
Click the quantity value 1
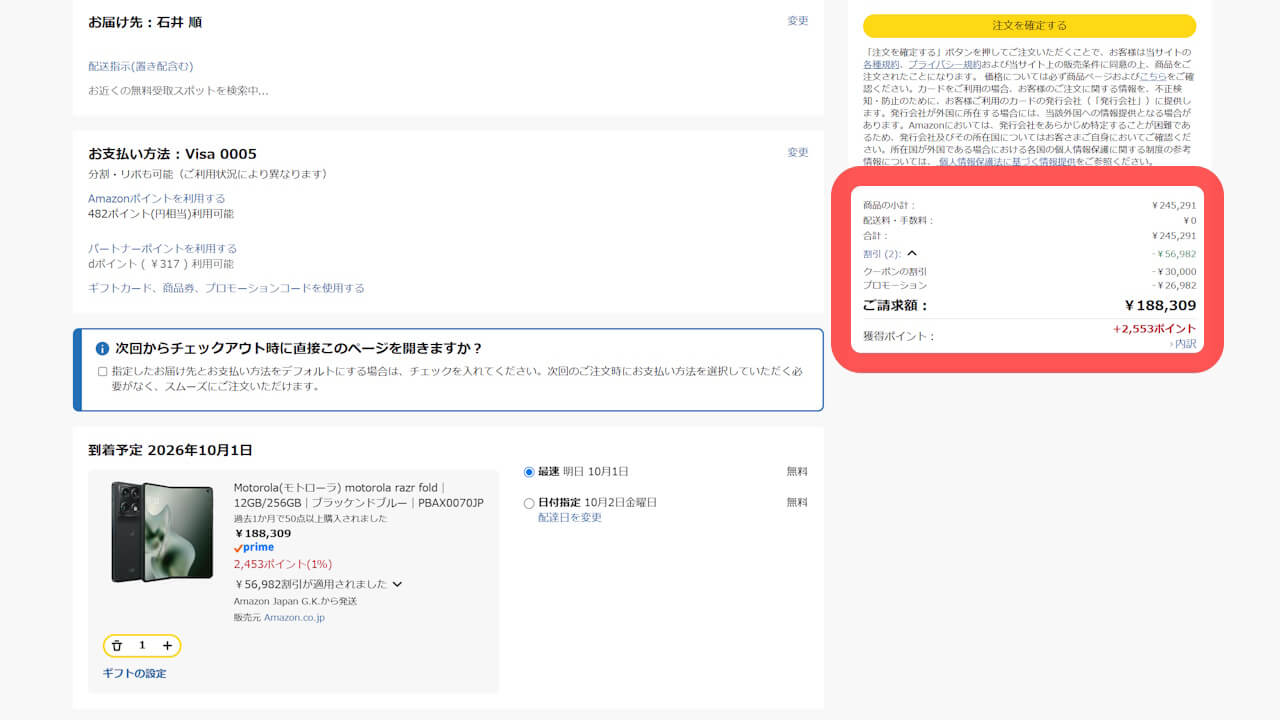point(142,646)
